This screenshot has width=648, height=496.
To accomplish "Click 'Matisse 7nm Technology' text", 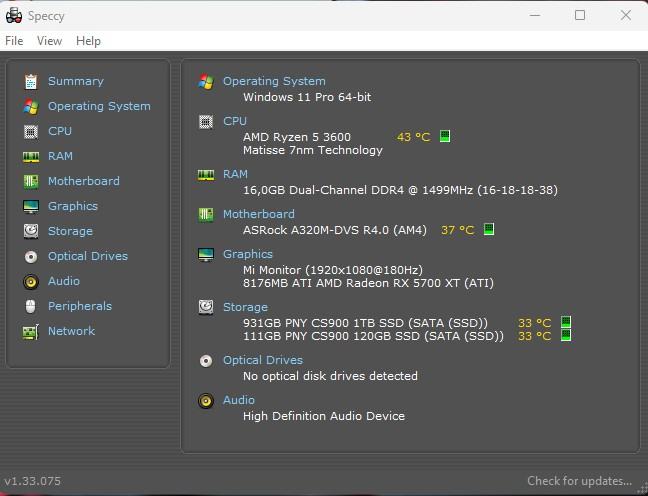I will tap(313, 150).
